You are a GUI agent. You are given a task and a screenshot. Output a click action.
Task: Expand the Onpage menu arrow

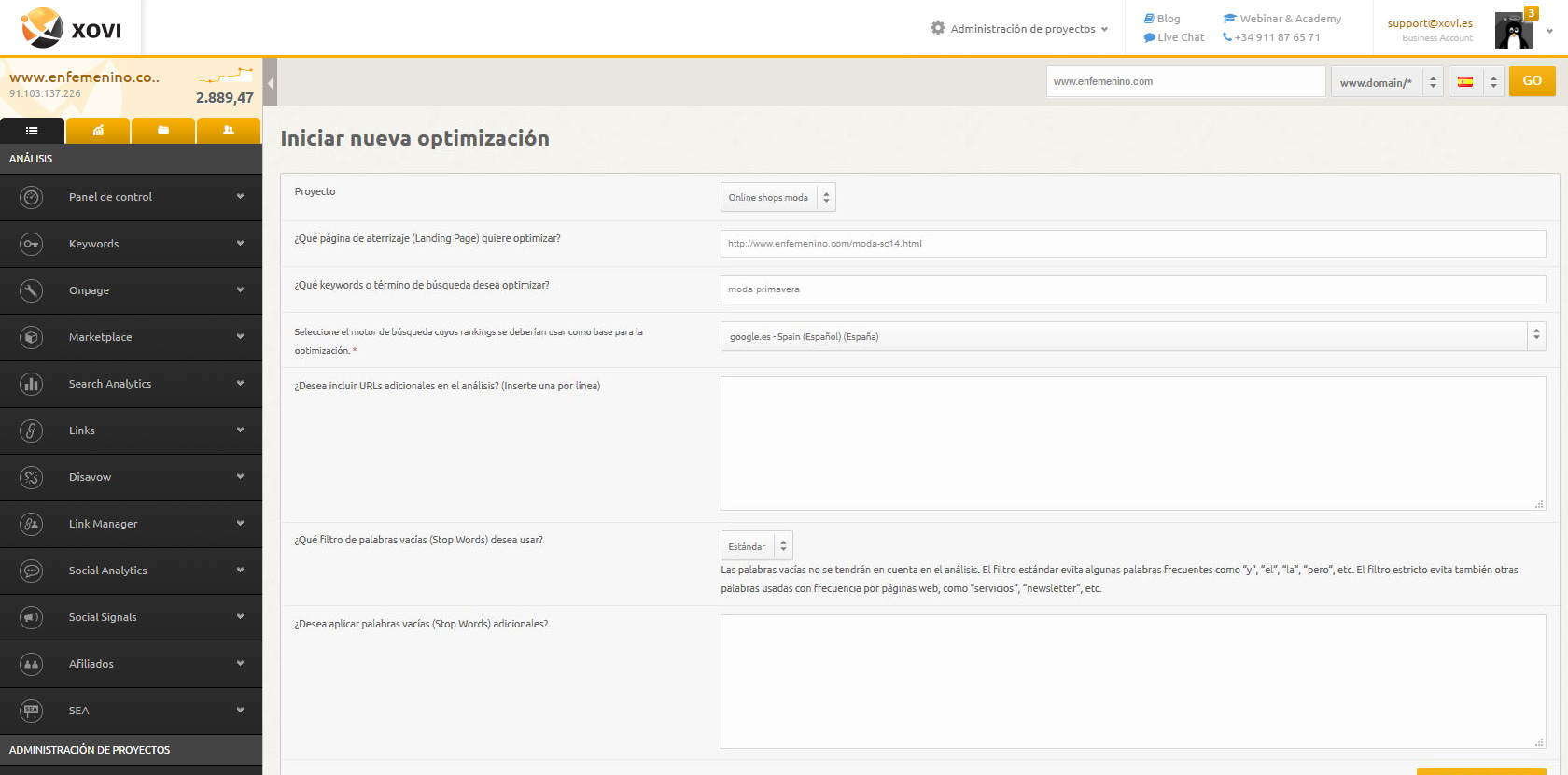pyautogui.click(x=240, y=290)
